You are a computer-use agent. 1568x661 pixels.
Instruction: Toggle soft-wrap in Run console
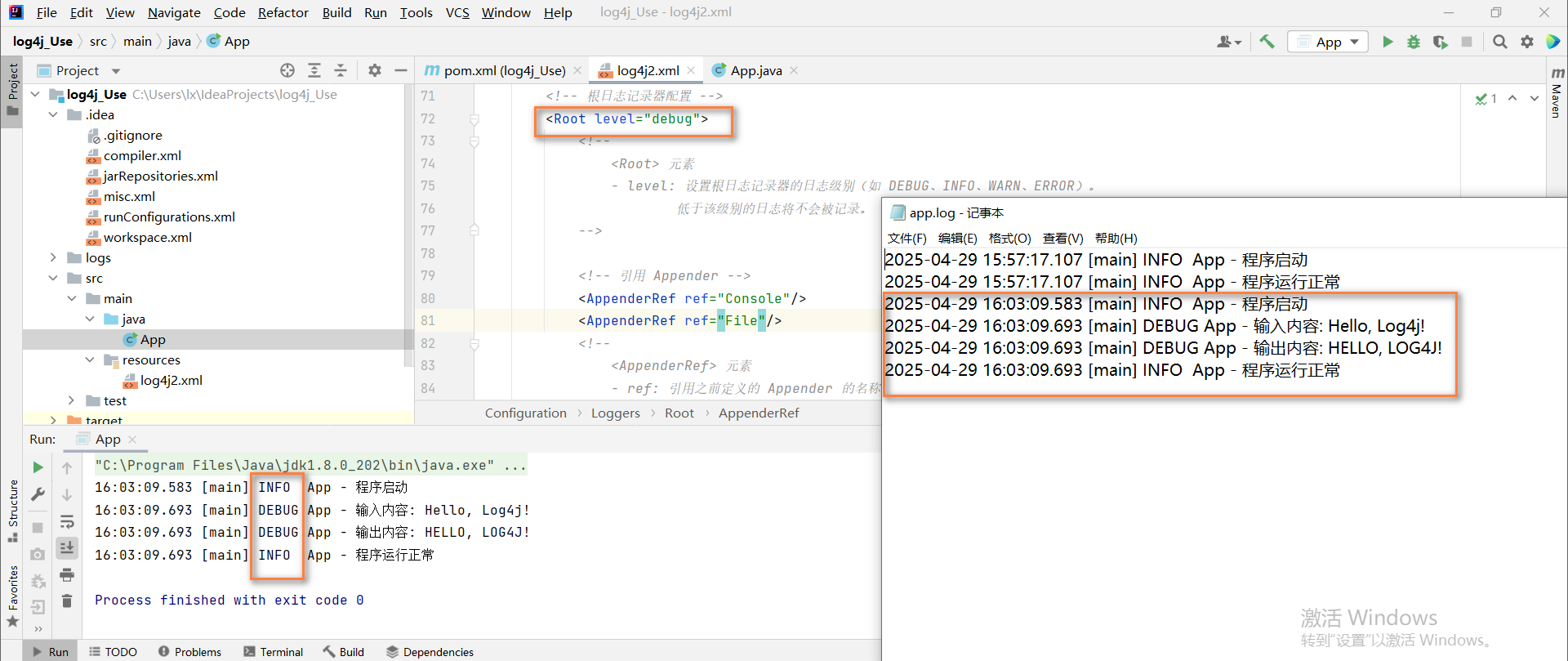67,522
